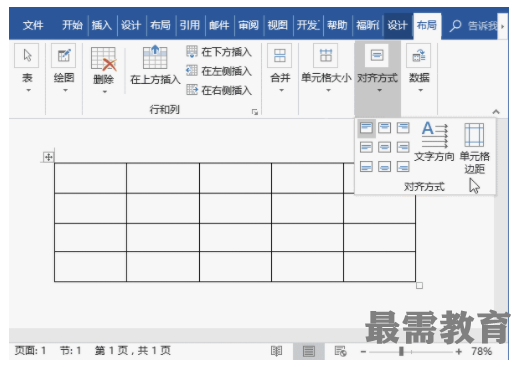Screen dimensions: 517x367
Task: Switch to the 邮件 mailings tab
Action: [219, 25]
